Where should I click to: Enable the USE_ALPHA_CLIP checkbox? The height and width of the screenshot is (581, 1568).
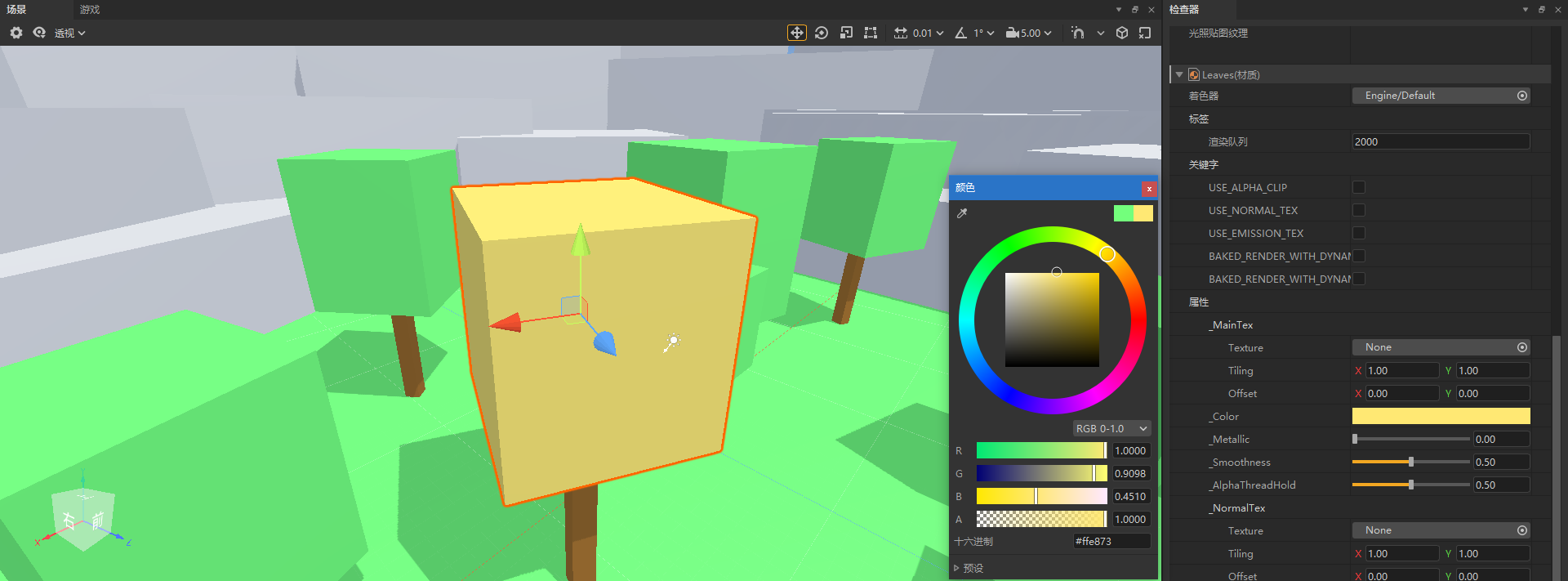point(1359,187)
